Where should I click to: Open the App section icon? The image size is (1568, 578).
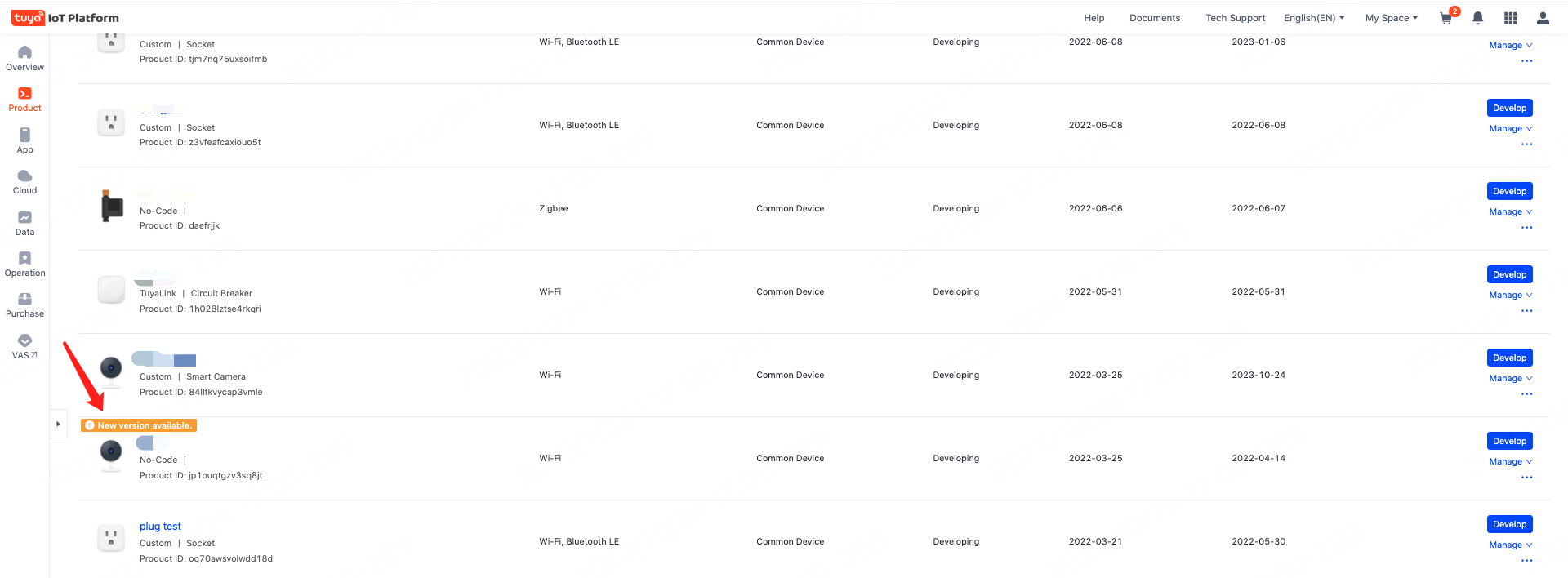[24, 135]
